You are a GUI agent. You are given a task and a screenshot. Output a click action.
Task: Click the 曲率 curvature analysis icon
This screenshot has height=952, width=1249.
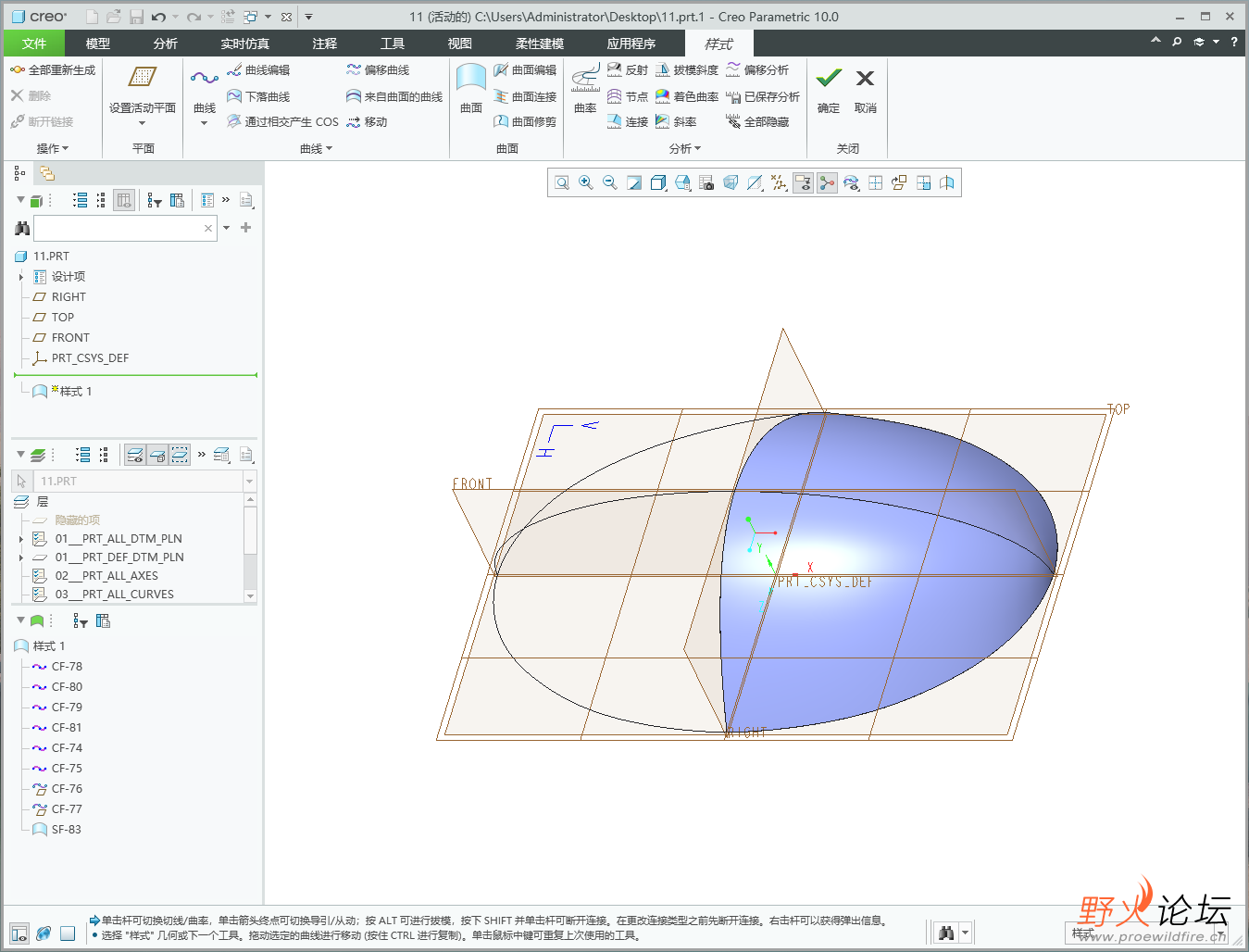pyautogui.click(x=585, y=79)
